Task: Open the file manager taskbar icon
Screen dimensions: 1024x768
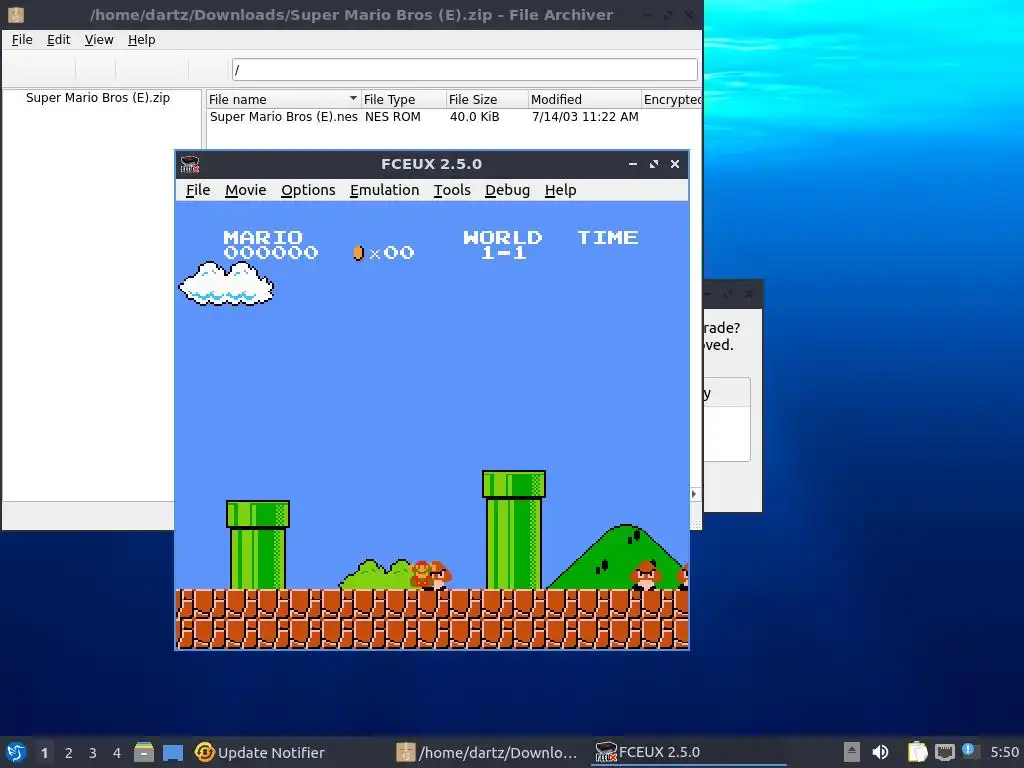Action: [x=144, y=752]
